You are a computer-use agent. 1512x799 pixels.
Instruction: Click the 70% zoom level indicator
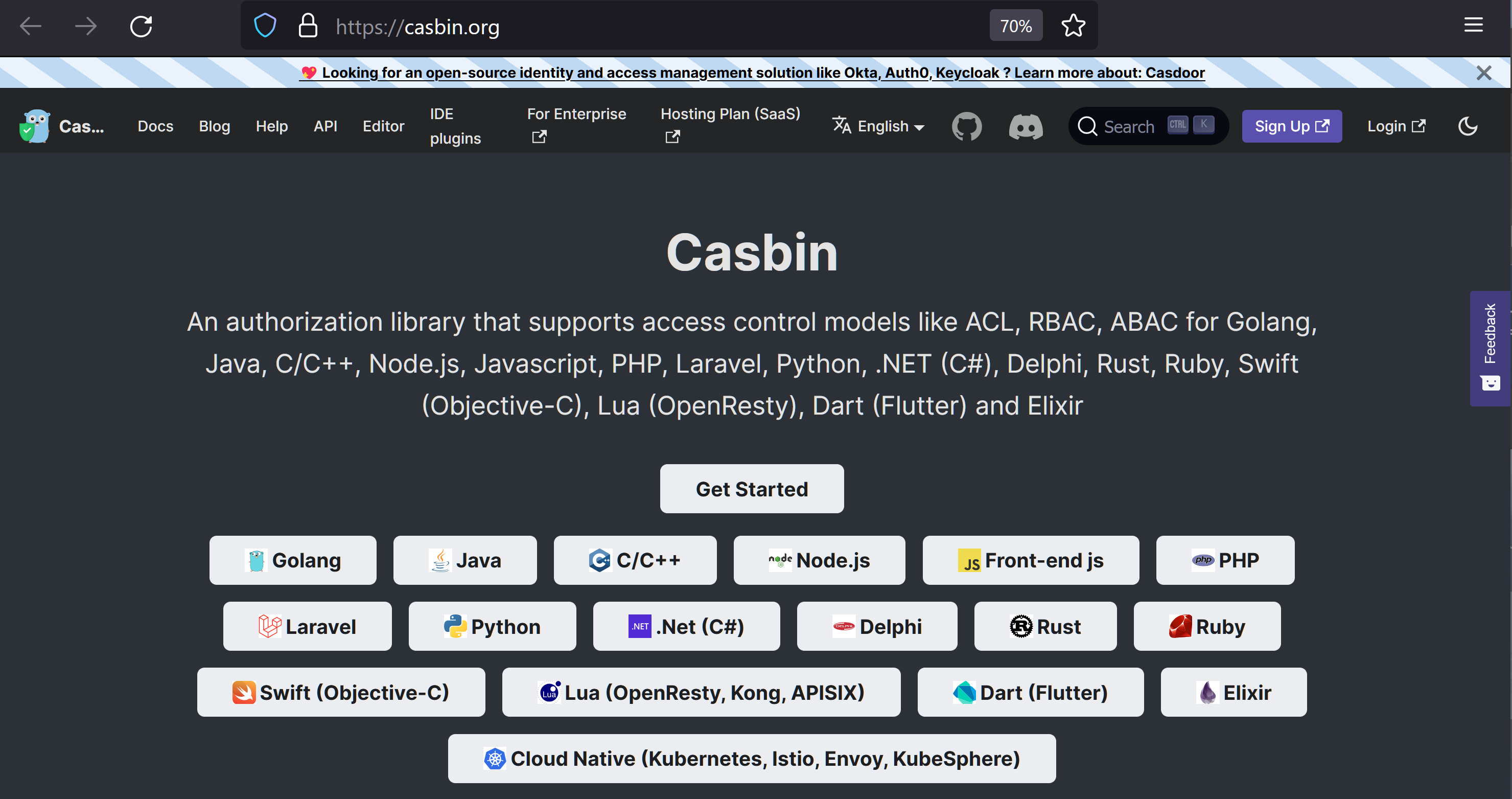point(1015,26)
